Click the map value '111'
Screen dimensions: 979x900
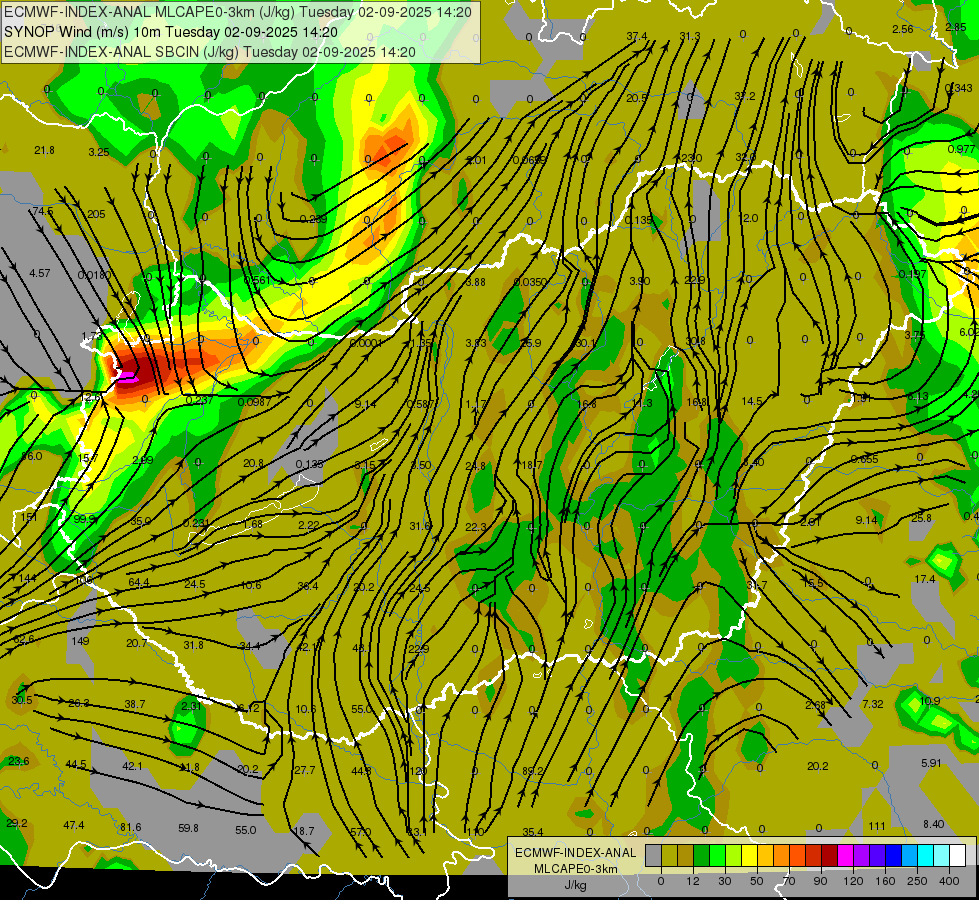[877, 826]
